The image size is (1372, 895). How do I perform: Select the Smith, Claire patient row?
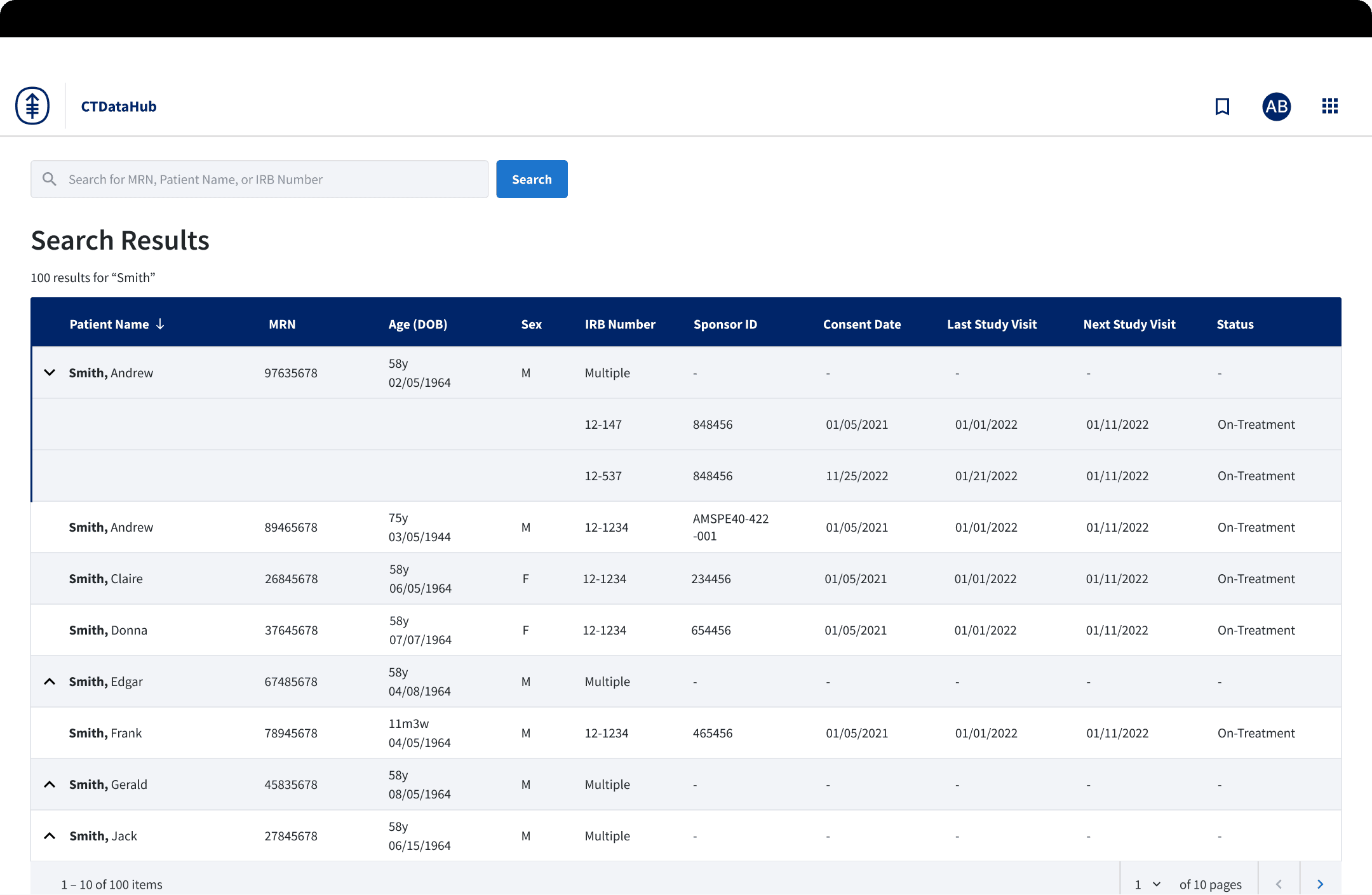coord(106,579)
